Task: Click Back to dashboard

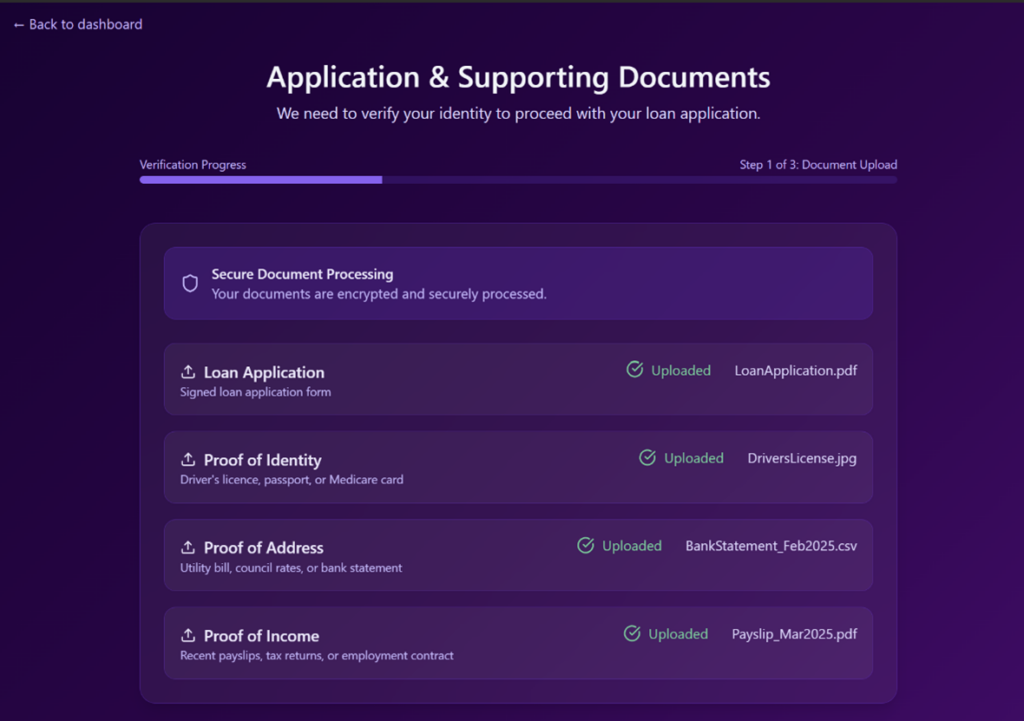Action: click(77, 24)
